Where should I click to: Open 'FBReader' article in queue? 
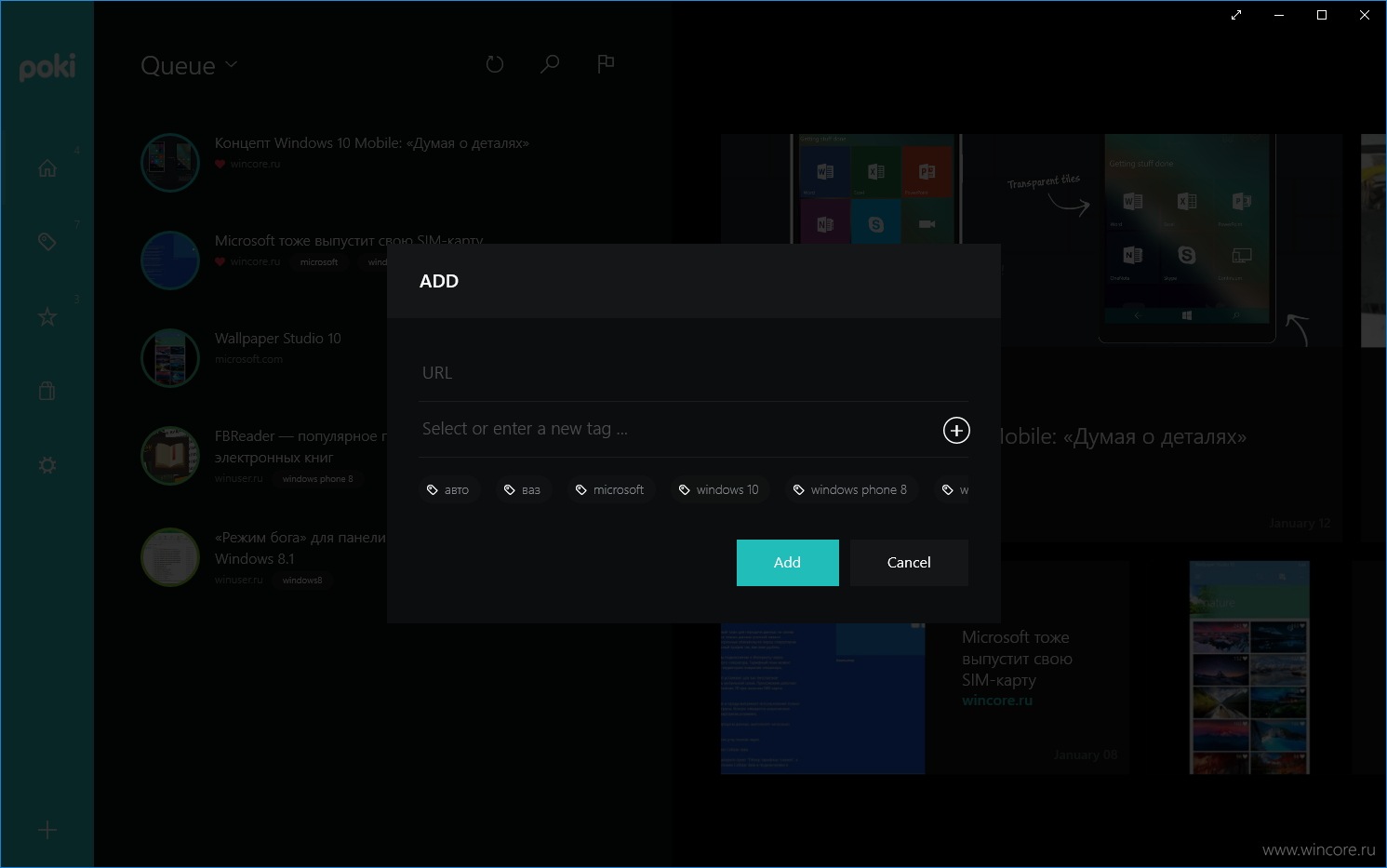click(300, 447)
